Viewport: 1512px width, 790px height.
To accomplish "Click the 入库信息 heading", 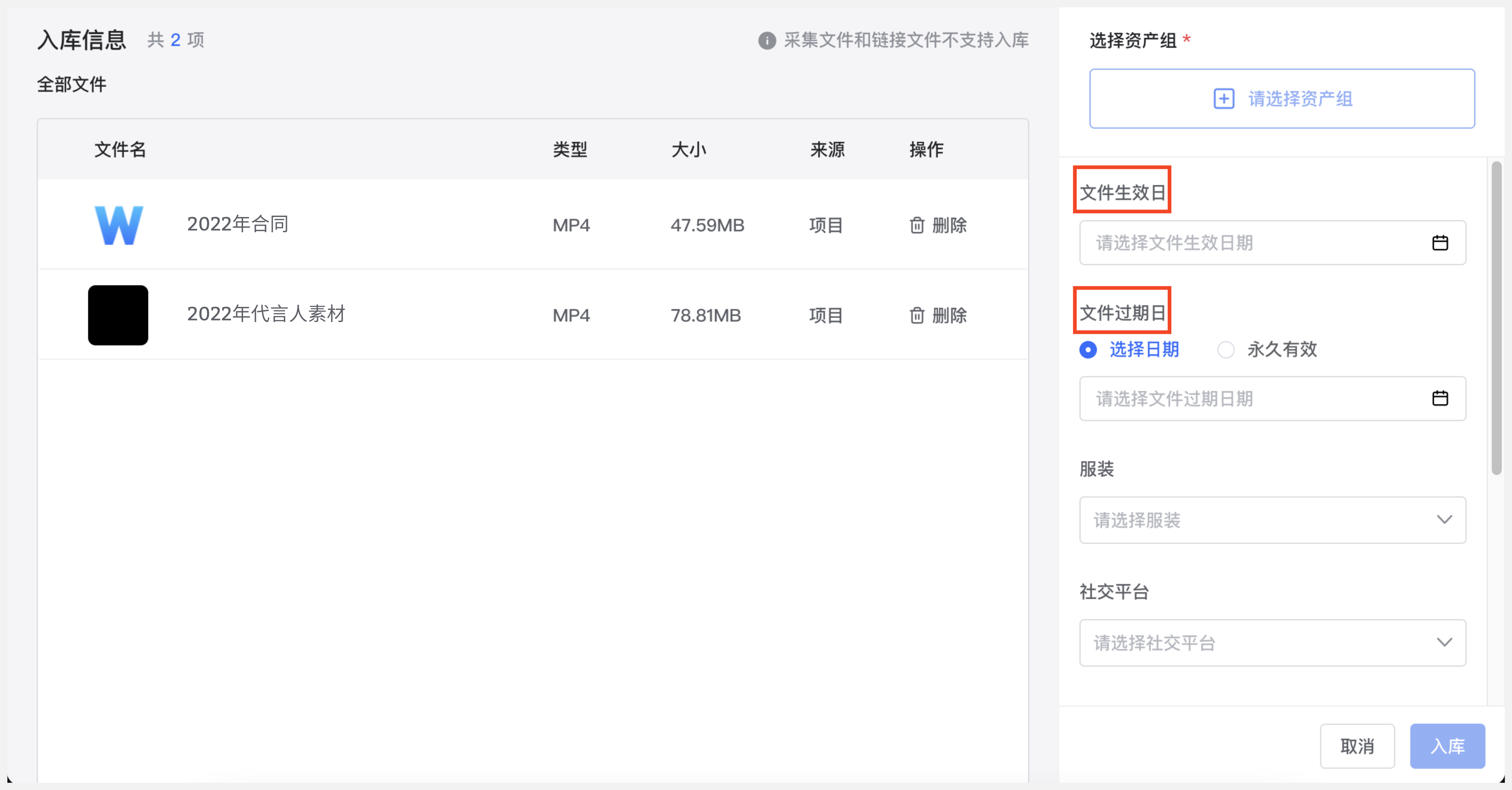I will coord(82,40).
